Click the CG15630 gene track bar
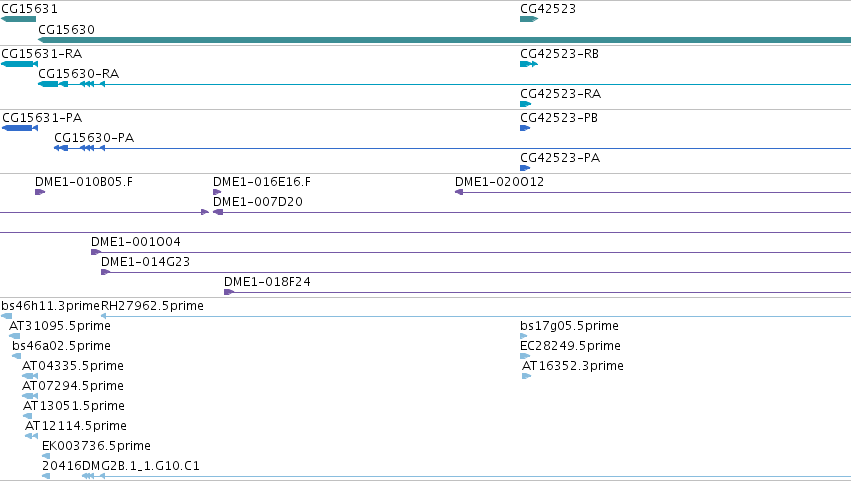The height and width of the screenshot is (481, 851). tap(444, 40)
